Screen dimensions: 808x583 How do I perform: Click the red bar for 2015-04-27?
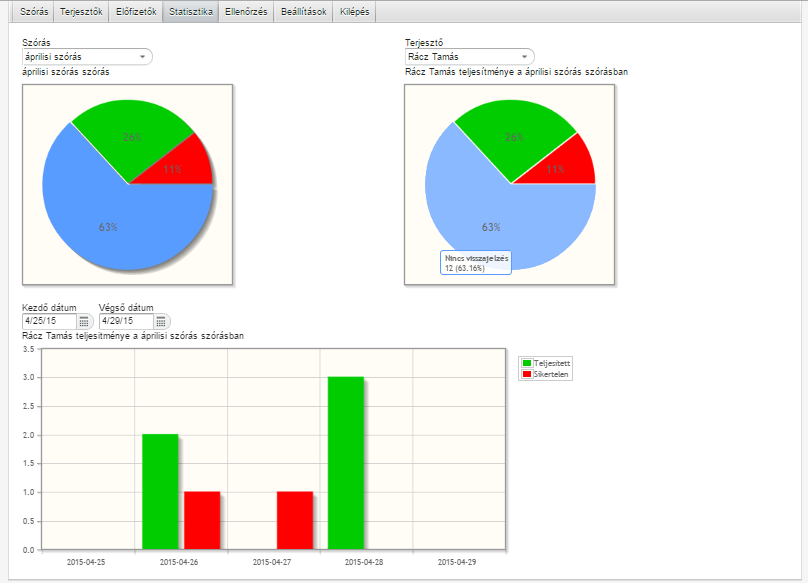click(x=295, y=521)
